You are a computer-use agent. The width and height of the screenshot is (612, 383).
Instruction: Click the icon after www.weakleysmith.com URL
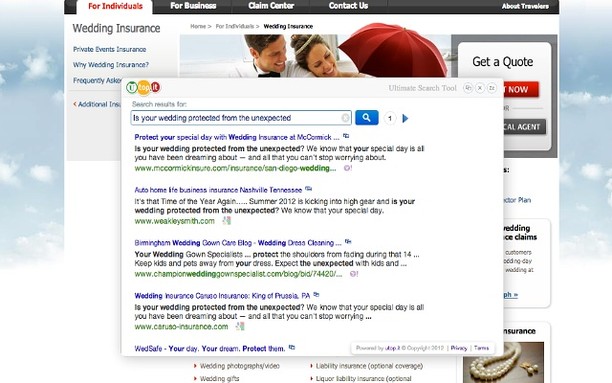(227, 221)
